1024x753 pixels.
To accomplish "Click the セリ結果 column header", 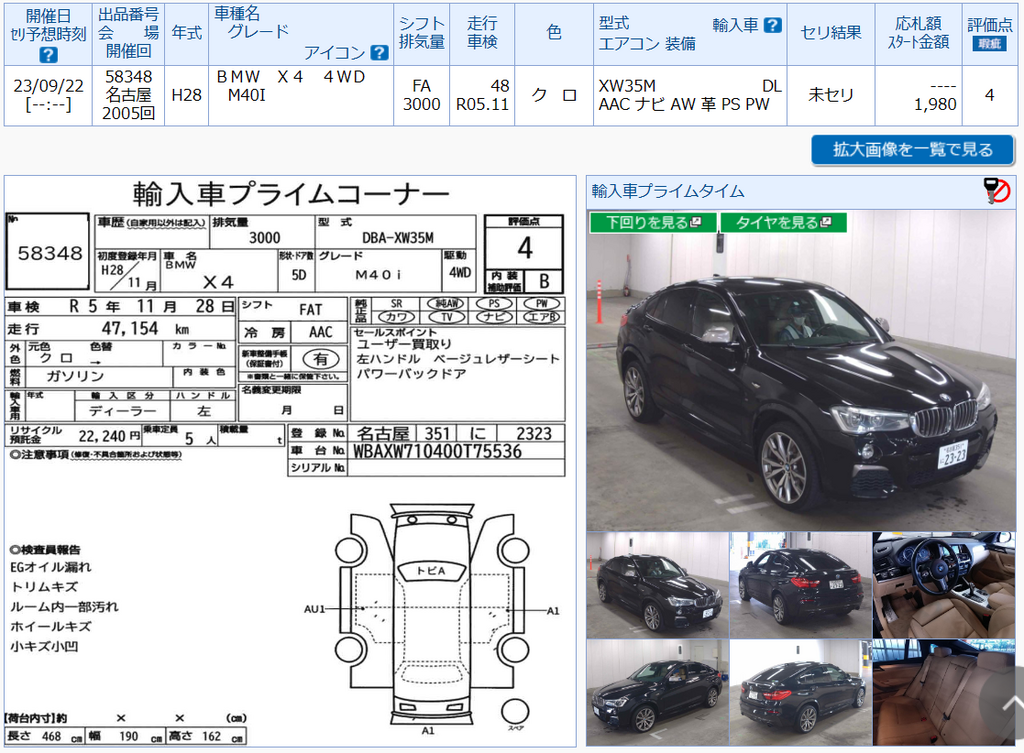I will [831, 33].
